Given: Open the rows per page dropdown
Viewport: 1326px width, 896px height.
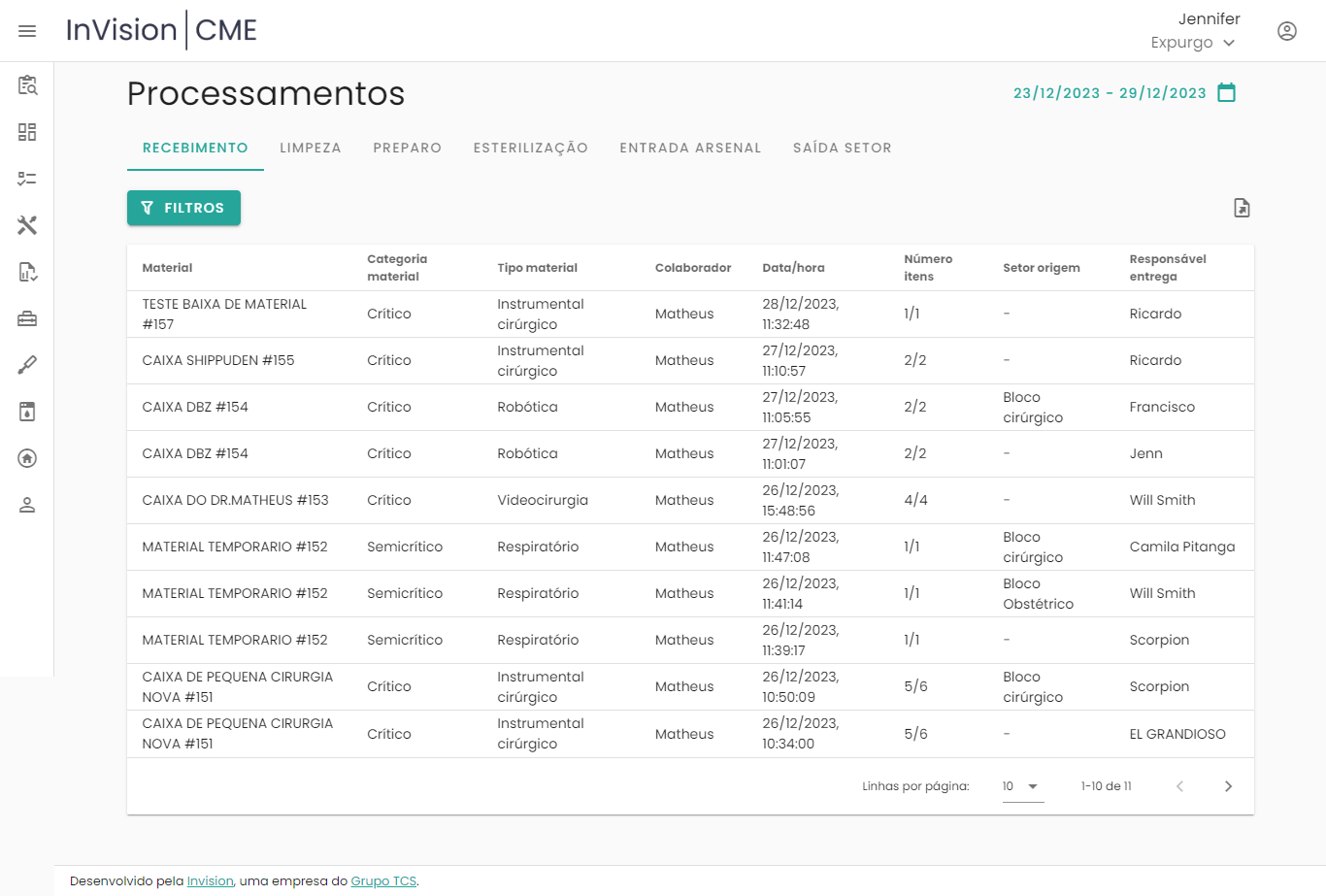Looking at the screenshot, I should (1022, 786).
